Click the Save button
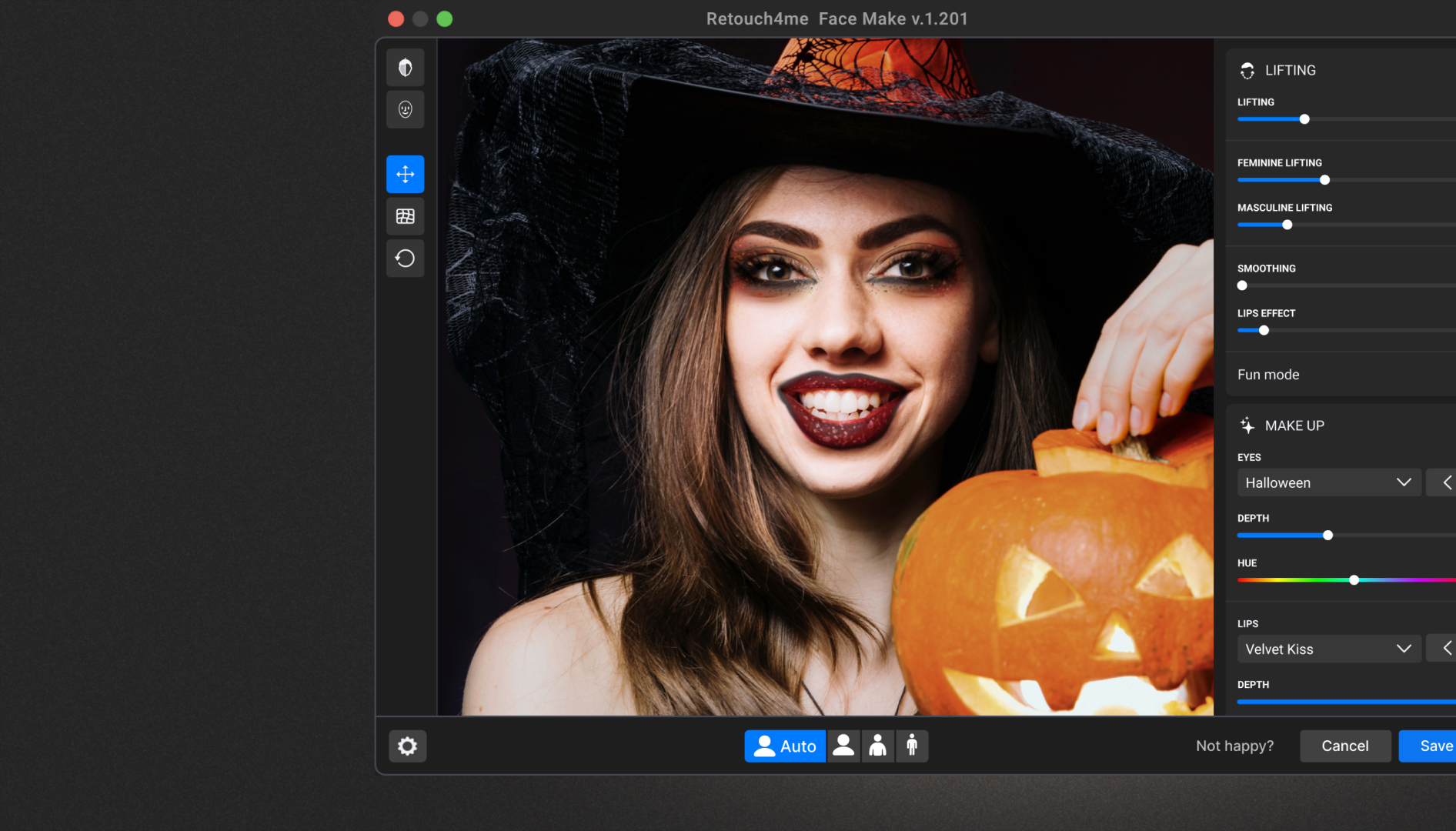1456x831 pixels. 1434,746
